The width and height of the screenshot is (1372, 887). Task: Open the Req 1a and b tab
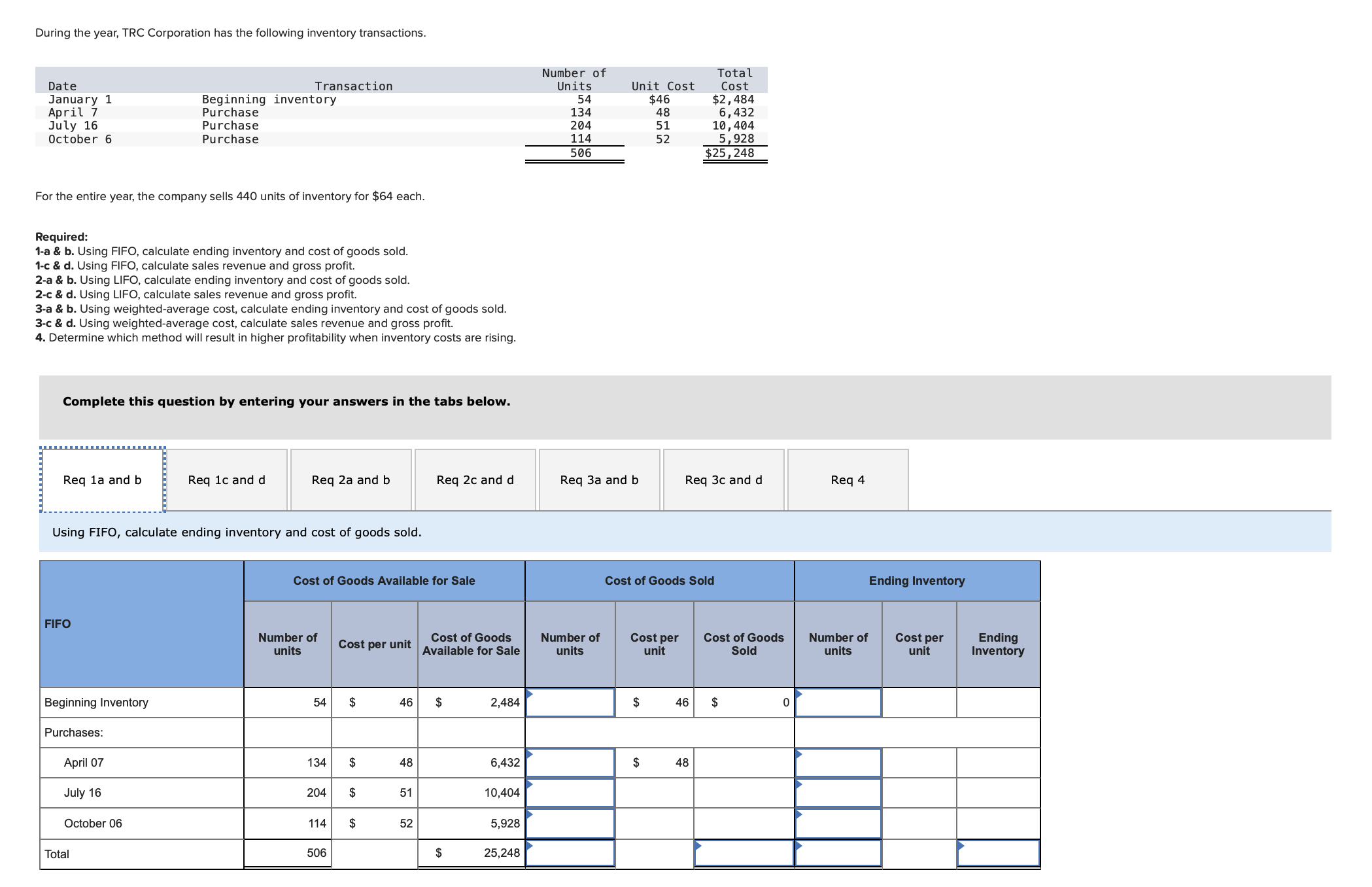[x=102, y=480]
